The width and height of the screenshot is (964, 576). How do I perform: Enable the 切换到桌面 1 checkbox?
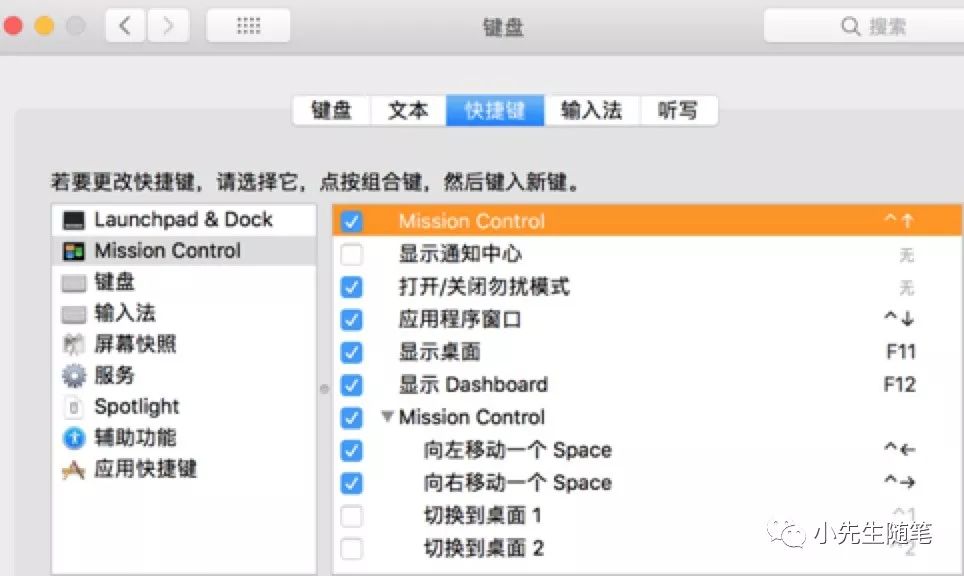[x=352, y=516]
